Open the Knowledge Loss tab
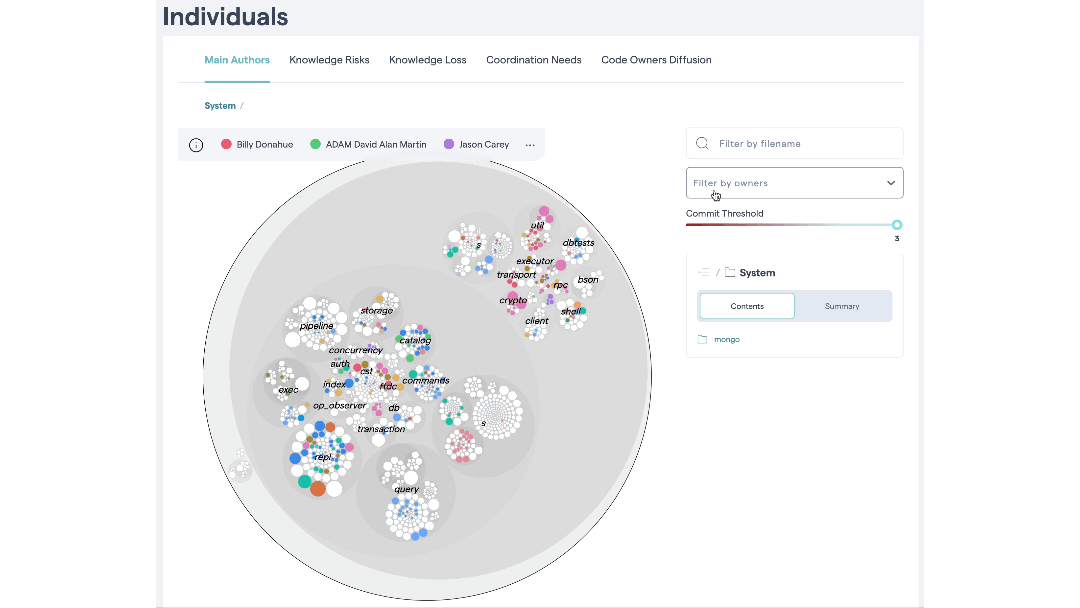Screen dimensions: 1080x608 (427, 59)
